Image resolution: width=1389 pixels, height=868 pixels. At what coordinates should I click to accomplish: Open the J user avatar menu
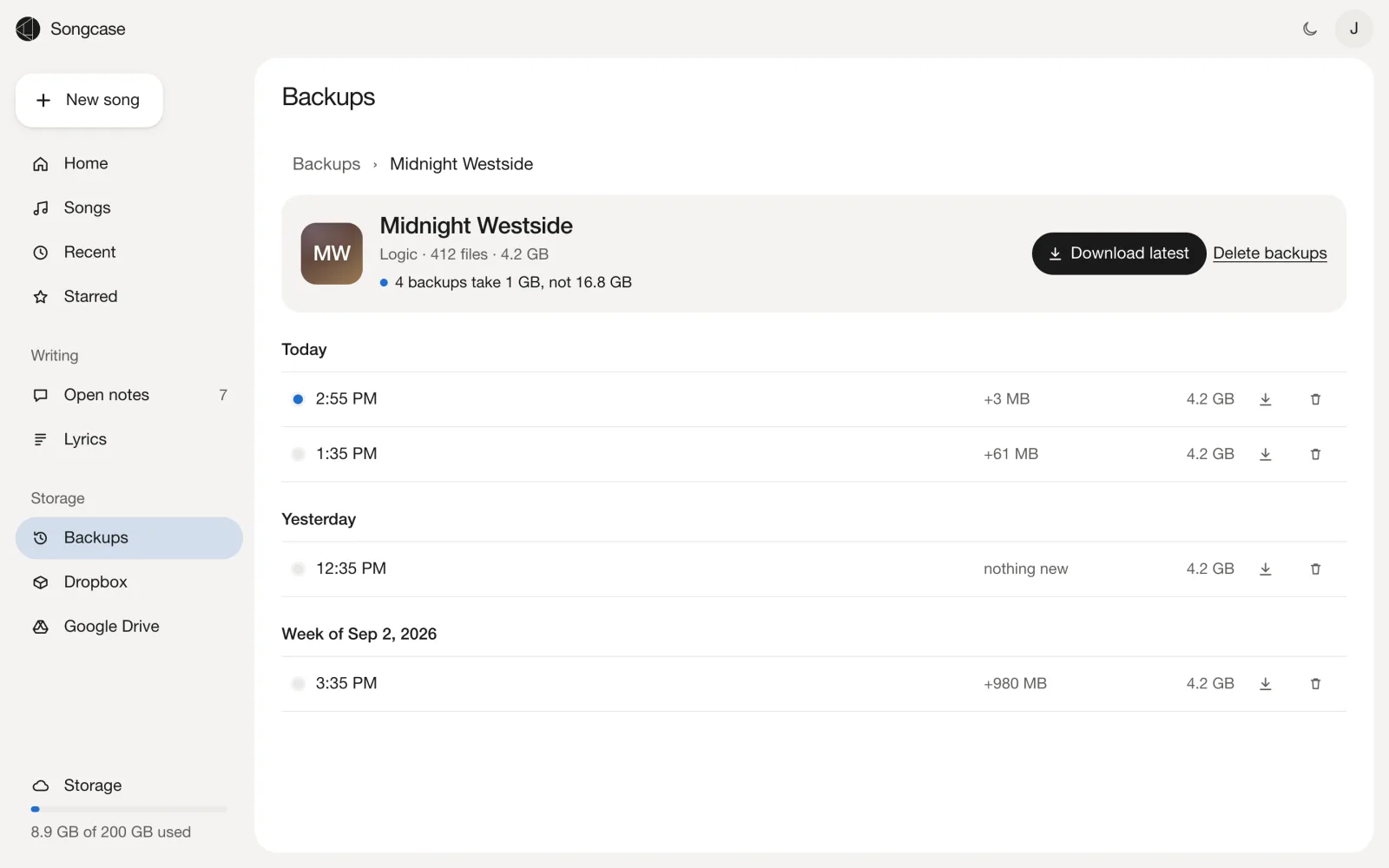coord(1353,29)
